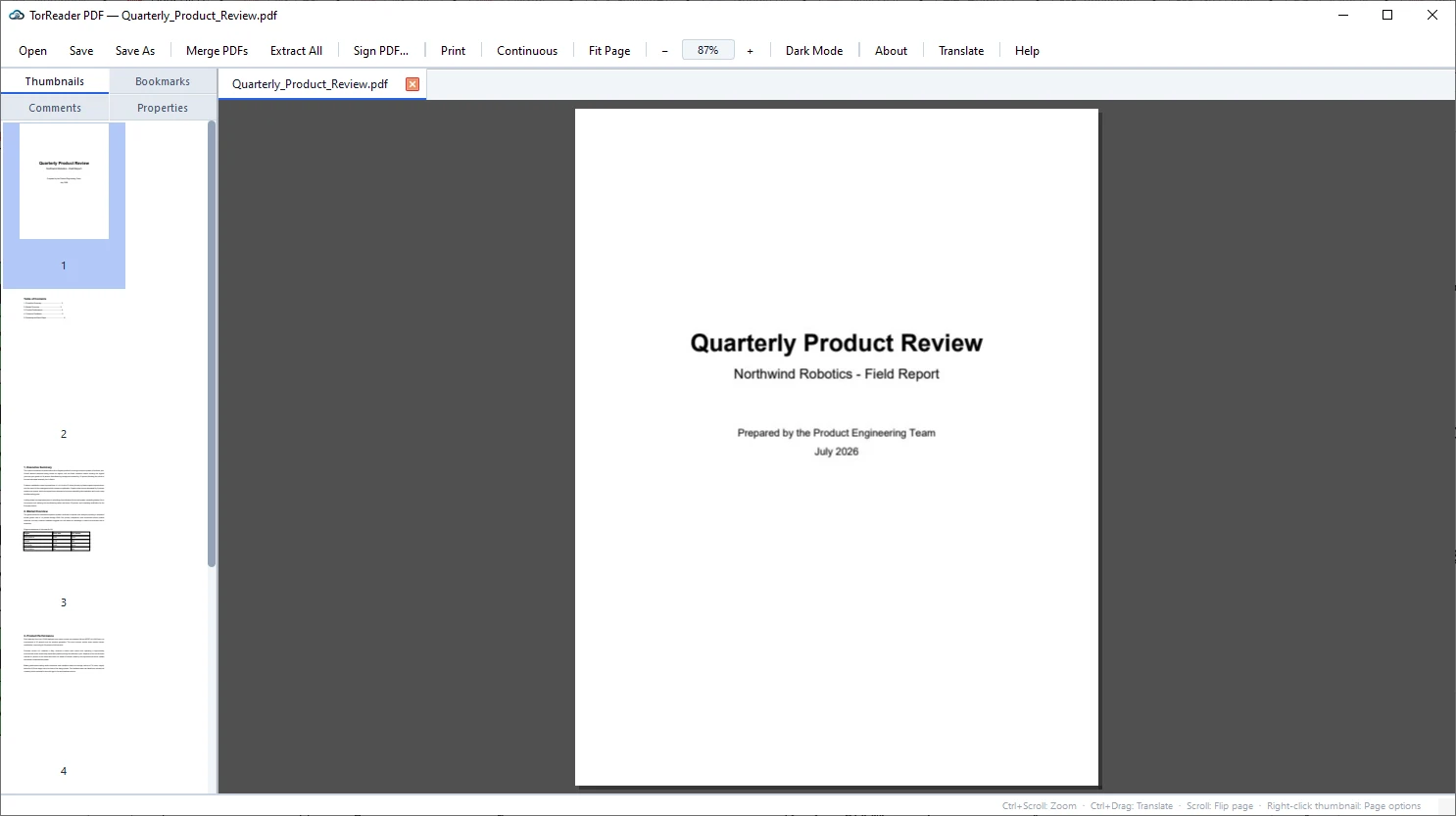Click the TorReader app logo icon
The height and width of the screenshot is (816, 1456).
click(17, 15)
